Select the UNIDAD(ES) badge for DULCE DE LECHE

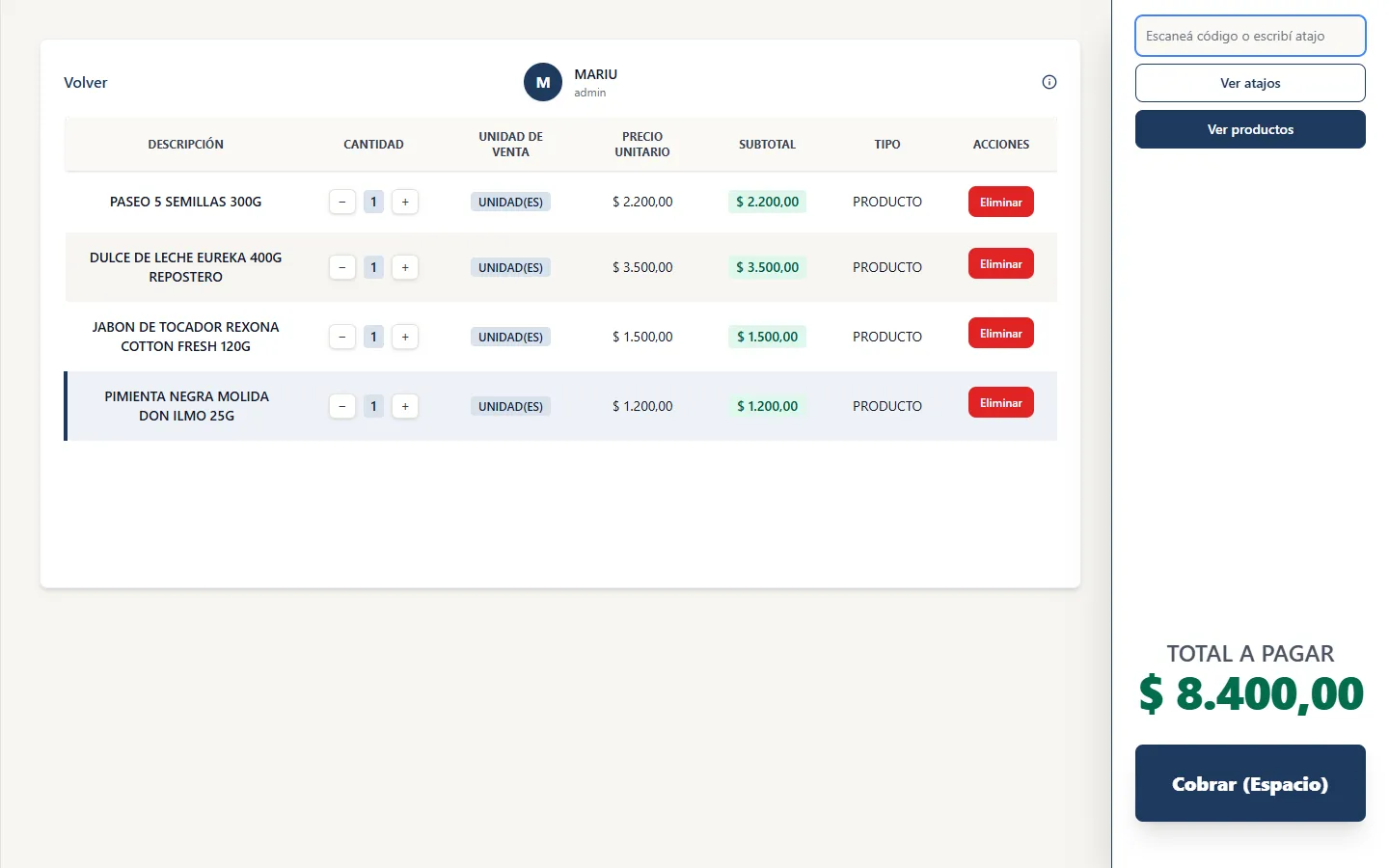pyautogui.click(x=510, y=267)
